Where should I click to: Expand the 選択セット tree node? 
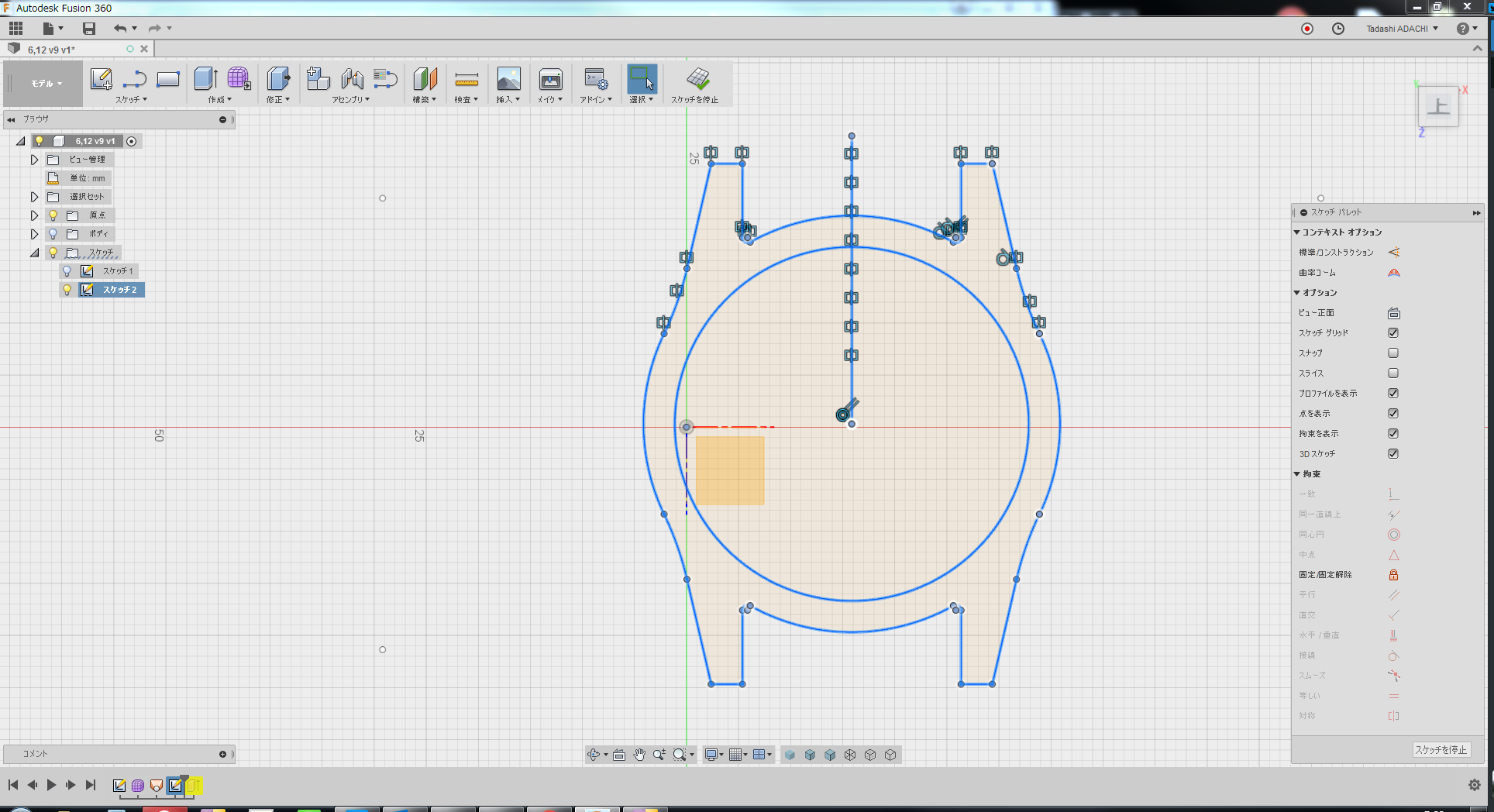(34, 197)
